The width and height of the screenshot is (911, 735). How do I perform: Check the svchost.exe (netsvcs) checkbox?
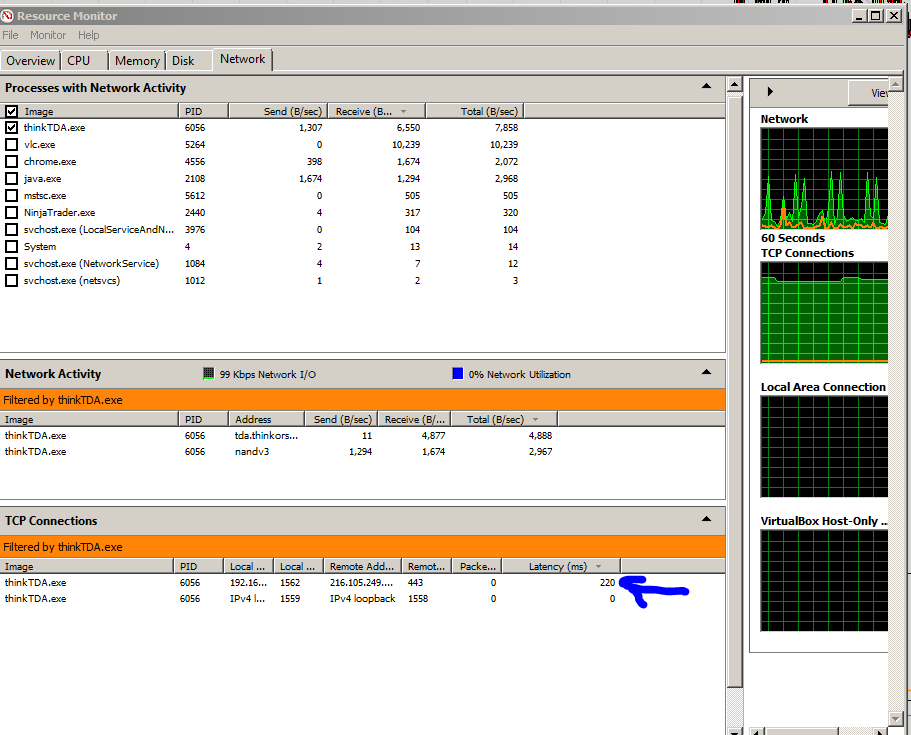point(12,281)
